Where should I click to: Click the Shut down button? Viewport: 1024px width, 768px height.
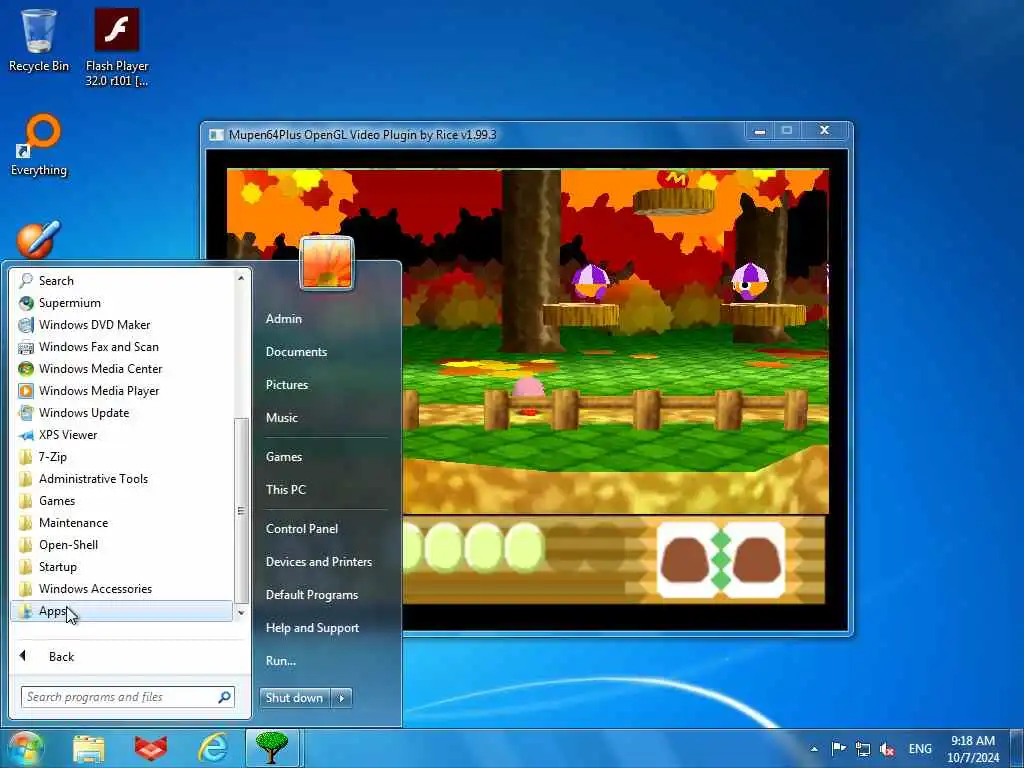pos(295,698)
